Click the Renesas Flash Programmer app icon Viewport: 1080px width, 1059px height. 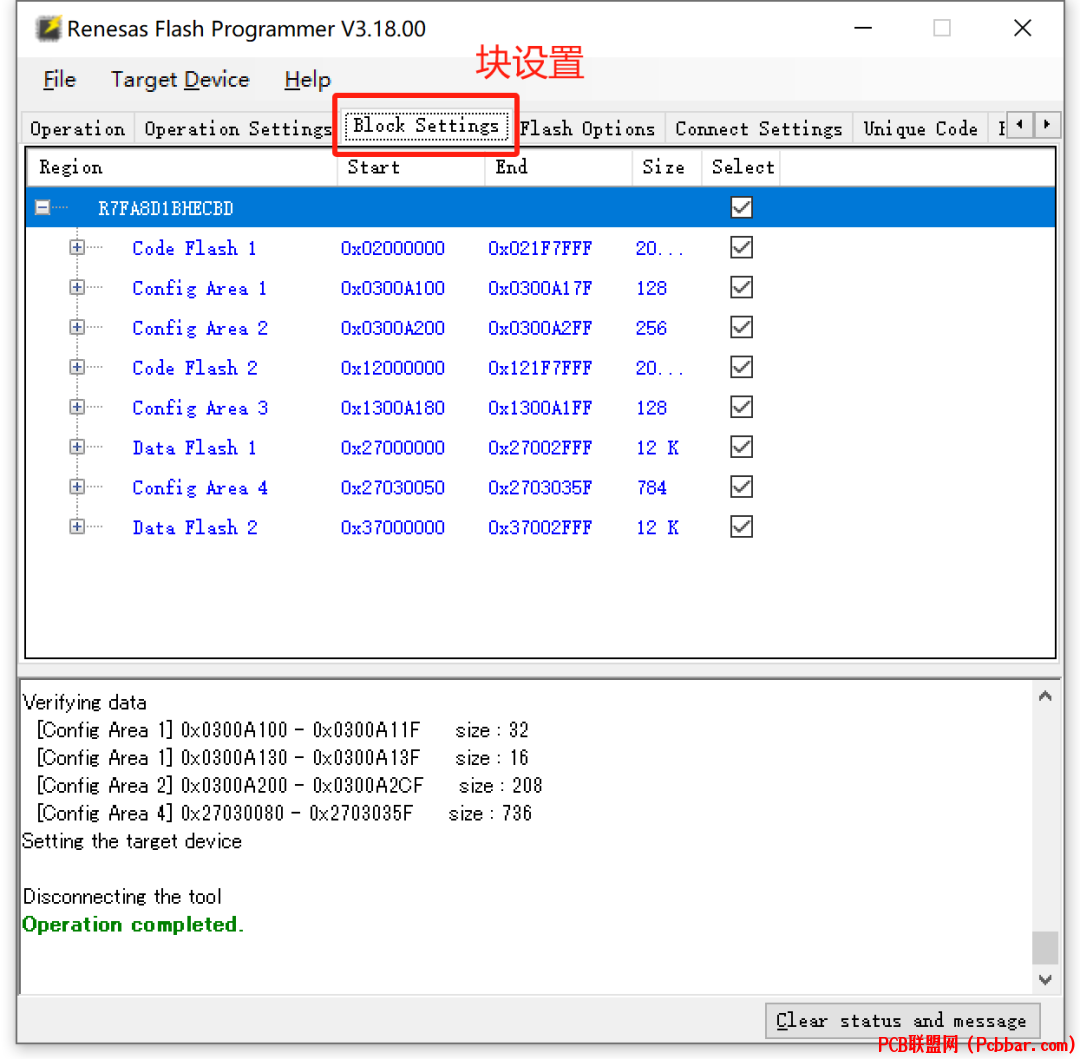[x=48, y=28]
